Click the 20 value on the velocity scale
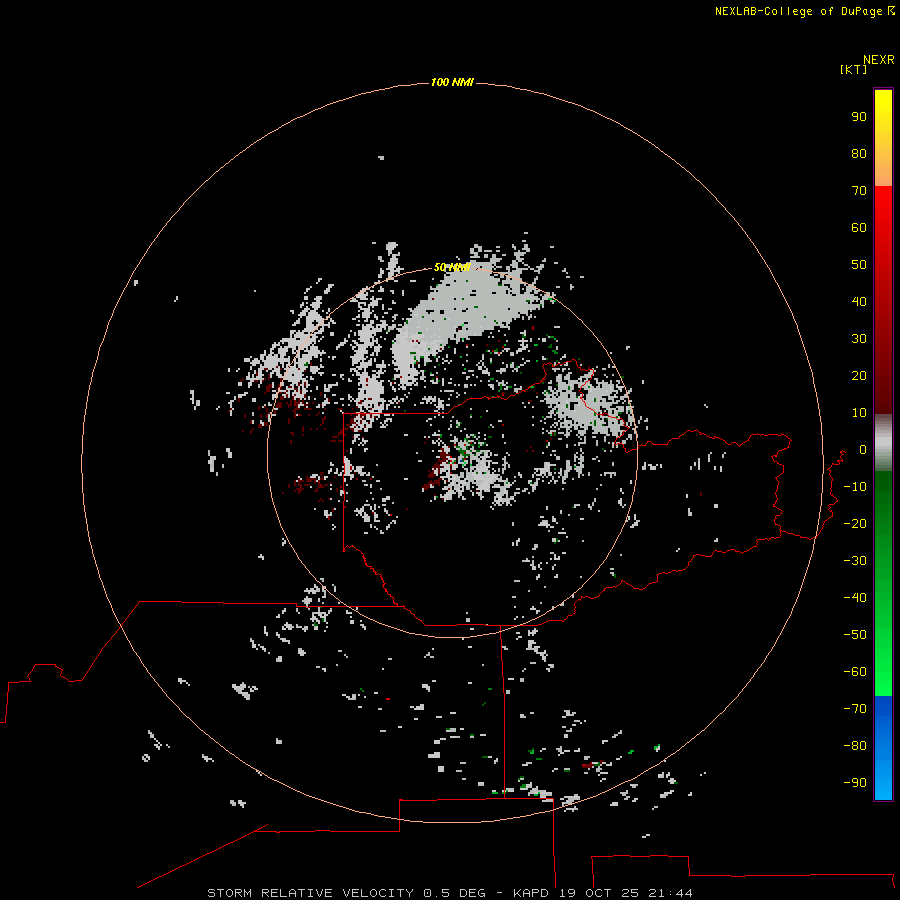This screenshot has height=900, width=900. point(859,376)
